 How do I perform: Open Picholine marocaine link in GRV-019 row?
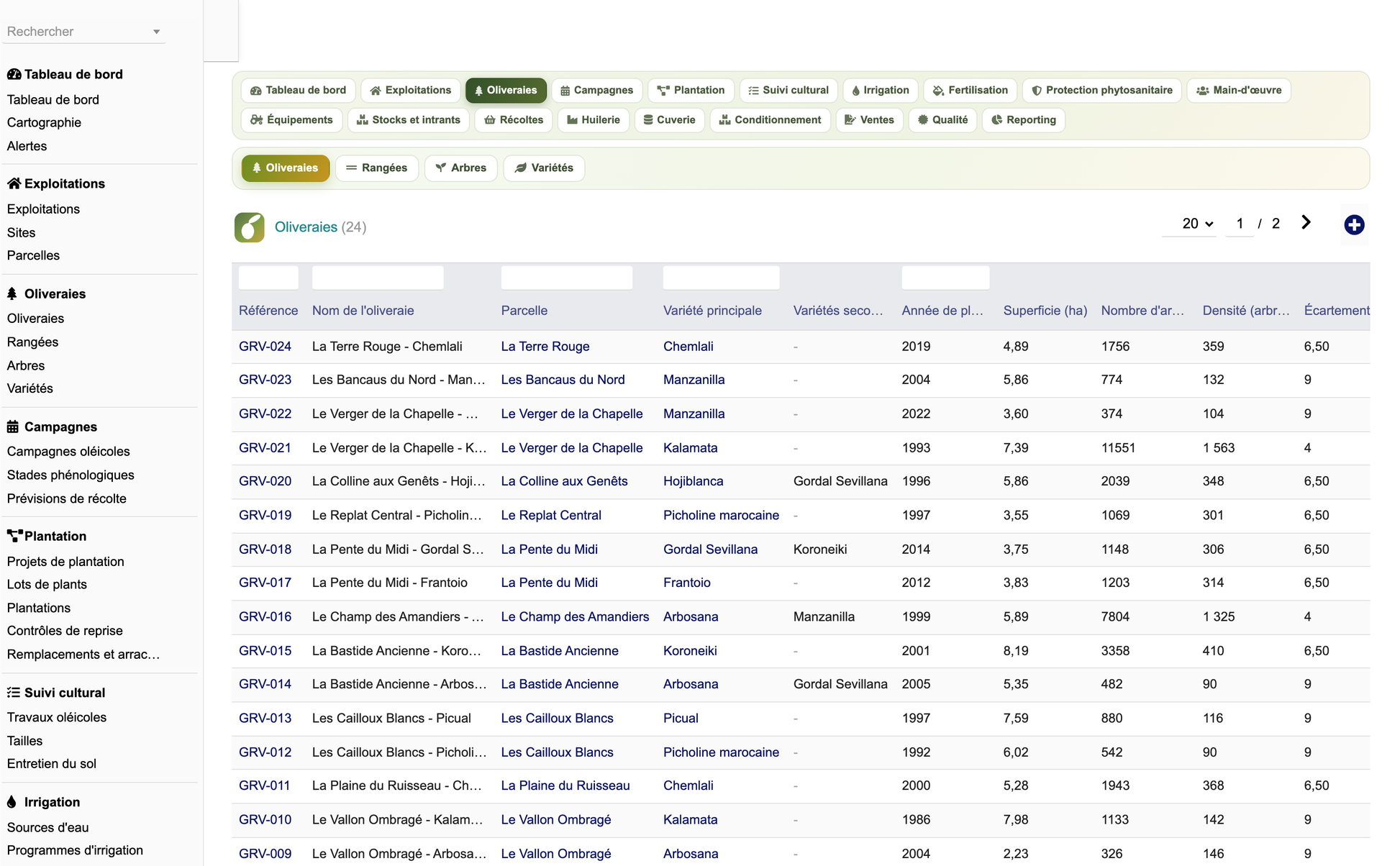click(721, 516)
